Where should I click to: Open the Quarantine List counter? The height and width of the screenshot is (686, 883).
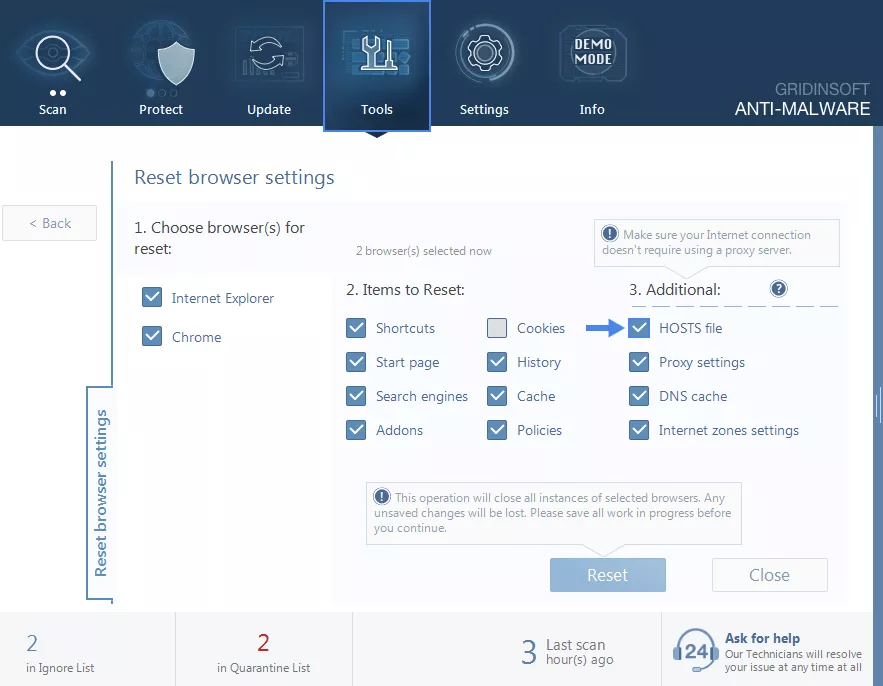point(263,651)
